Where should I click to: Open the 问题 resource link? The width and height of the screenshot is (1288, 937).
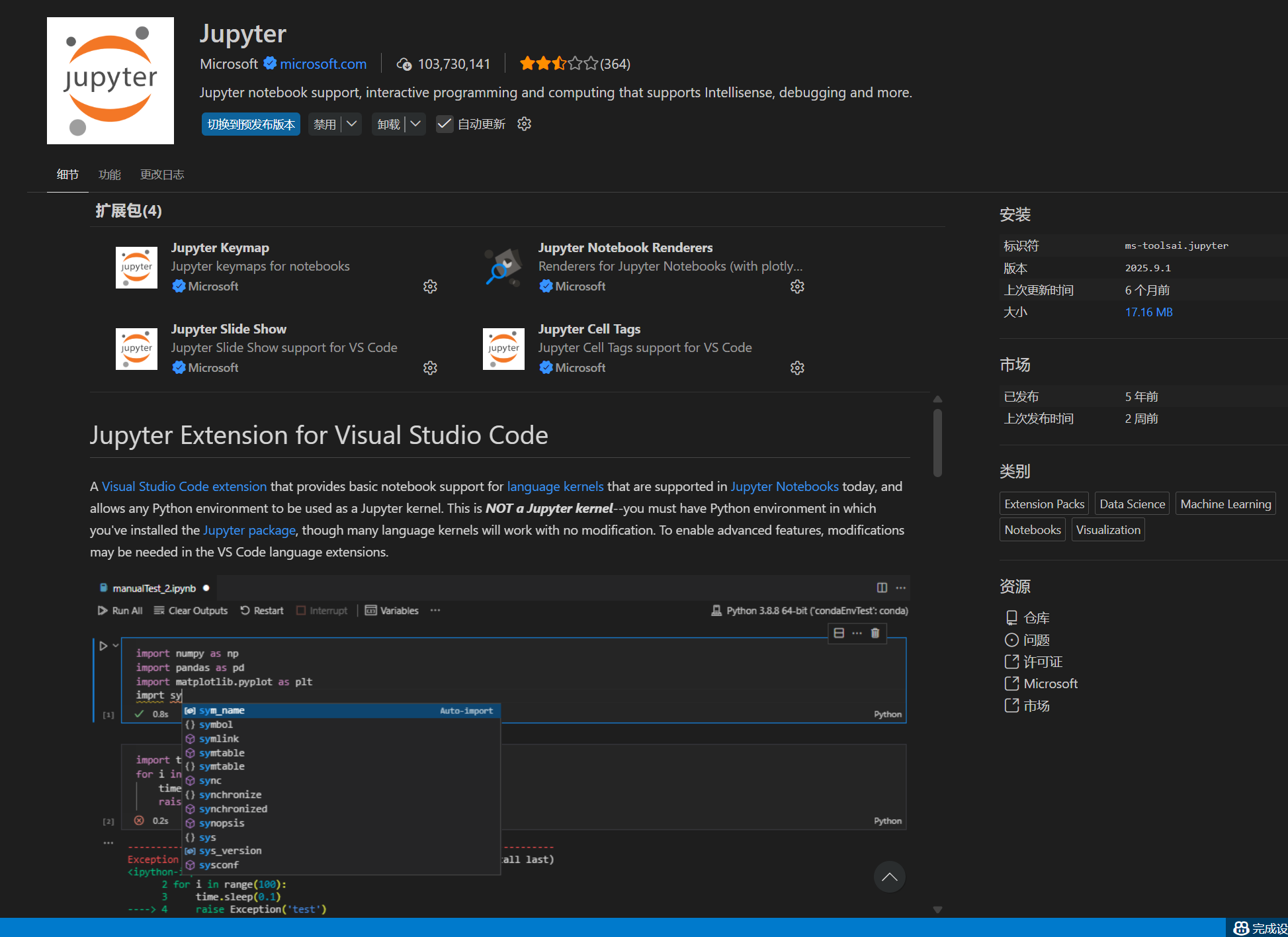(x=1027, y=640)
